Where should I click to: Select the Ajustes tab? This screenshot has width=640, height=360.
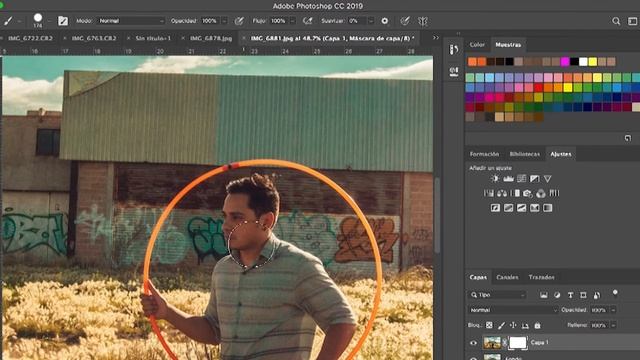[561, 154]
